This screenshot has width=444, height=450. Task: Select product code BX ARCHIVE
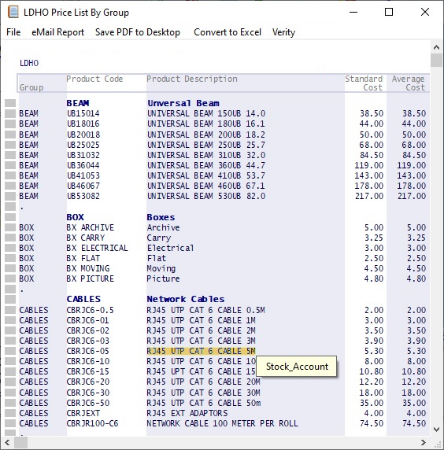pyautogui.click(x=90, y=228)
